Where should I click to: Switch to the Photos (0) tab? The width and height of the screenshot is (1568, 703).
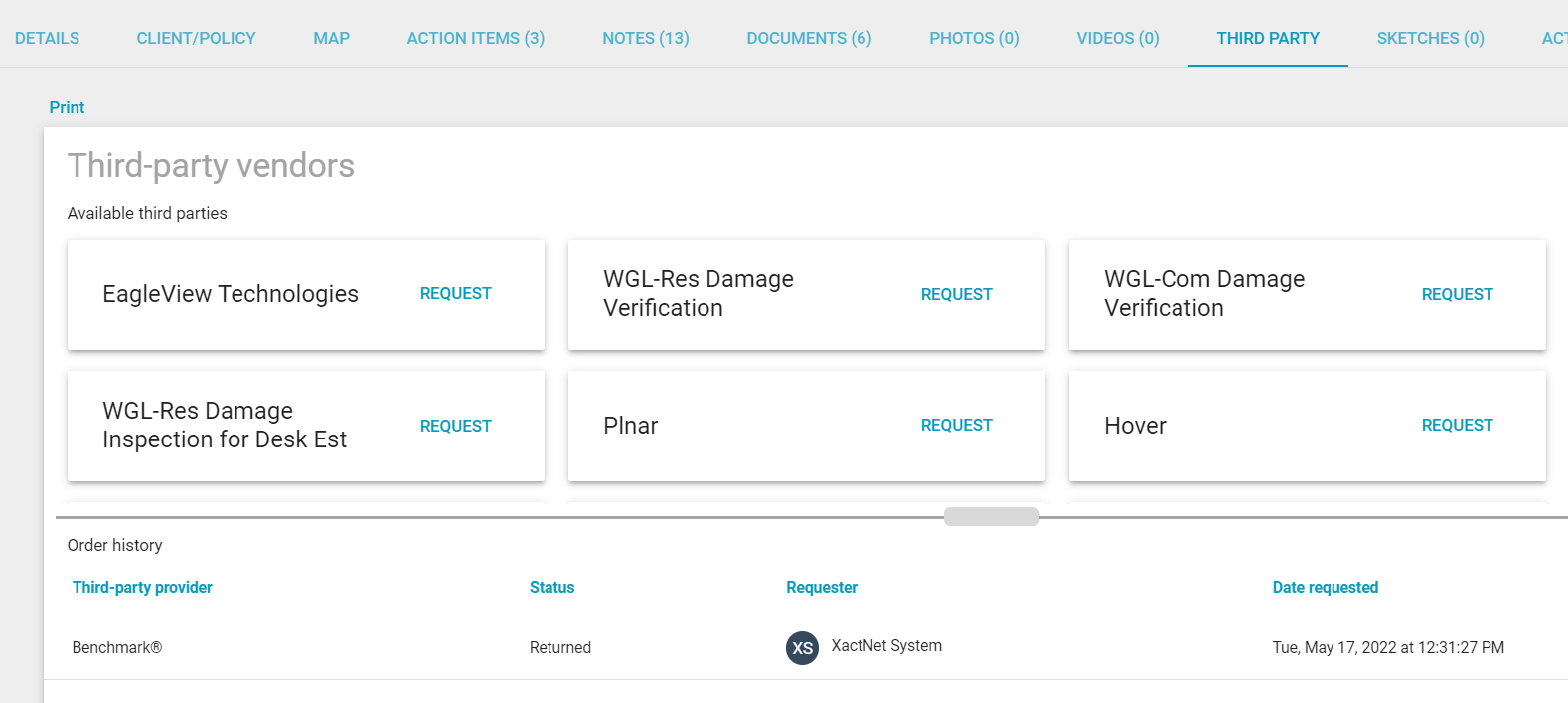coord(974,38)
